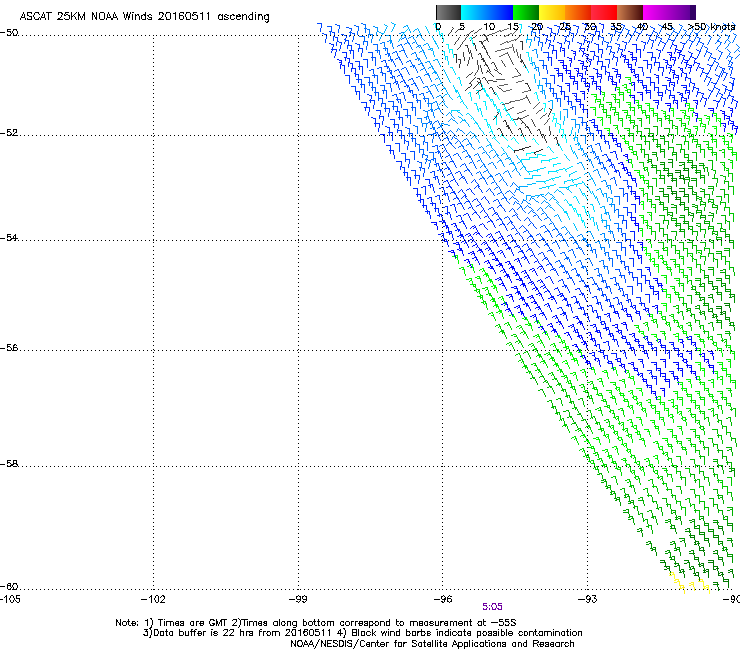
Task: Click the '-102' longitude axis label
Action: tap(153, 599)
